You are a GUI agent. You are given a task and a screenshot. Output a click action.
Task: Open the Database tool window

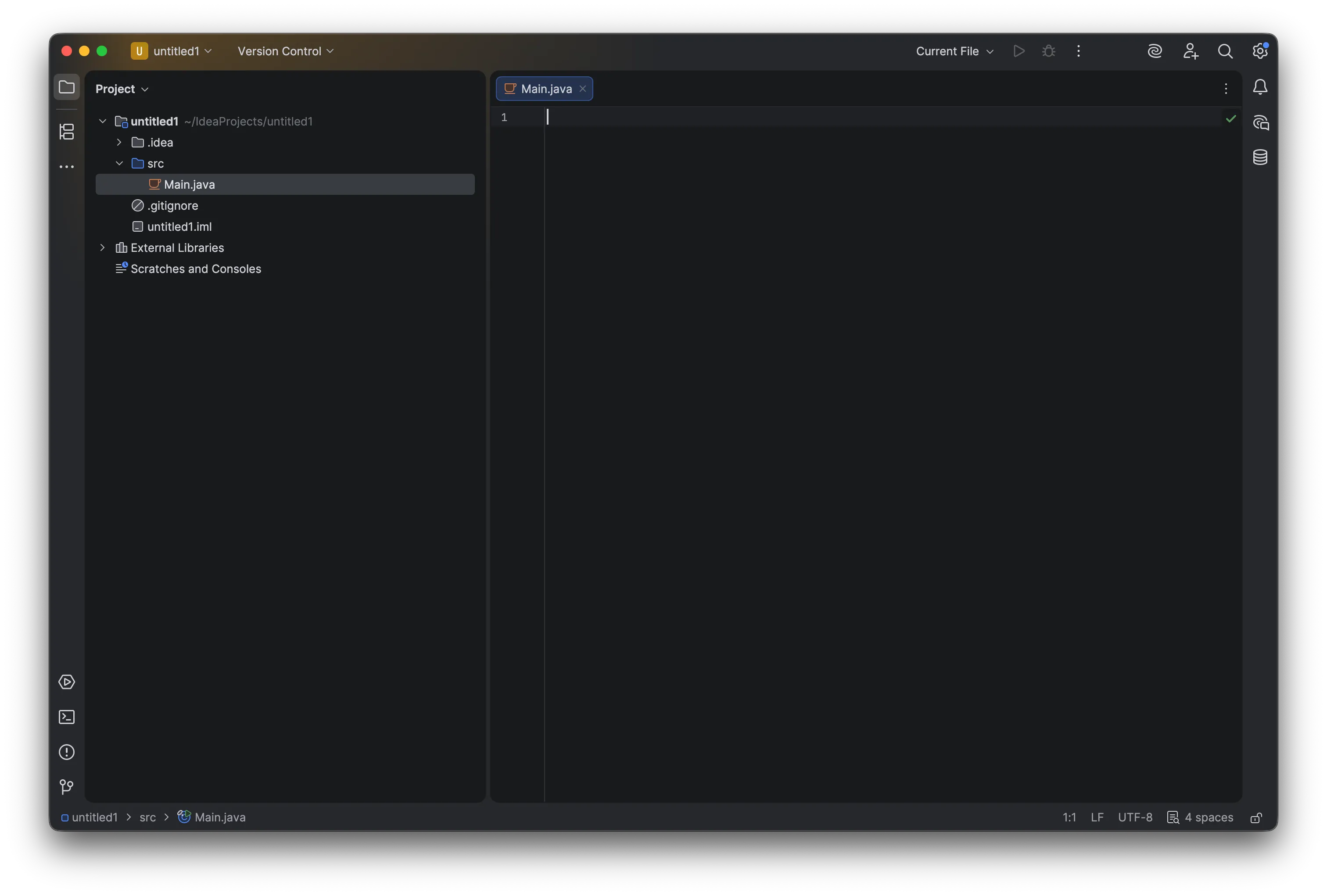[x=1260, y=157]
